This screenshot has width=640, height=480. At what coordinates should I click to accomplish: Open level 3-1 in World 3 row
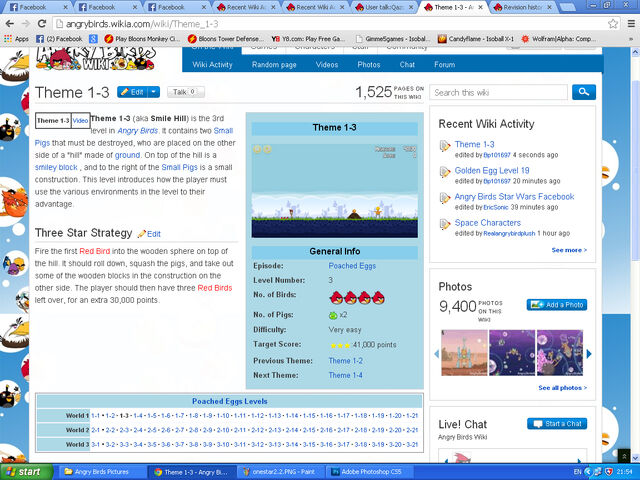[x=96, y=444]
